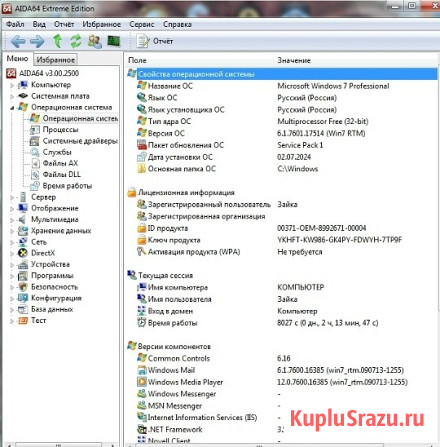Open the Избранное menu in menu bar

[102, 24]
